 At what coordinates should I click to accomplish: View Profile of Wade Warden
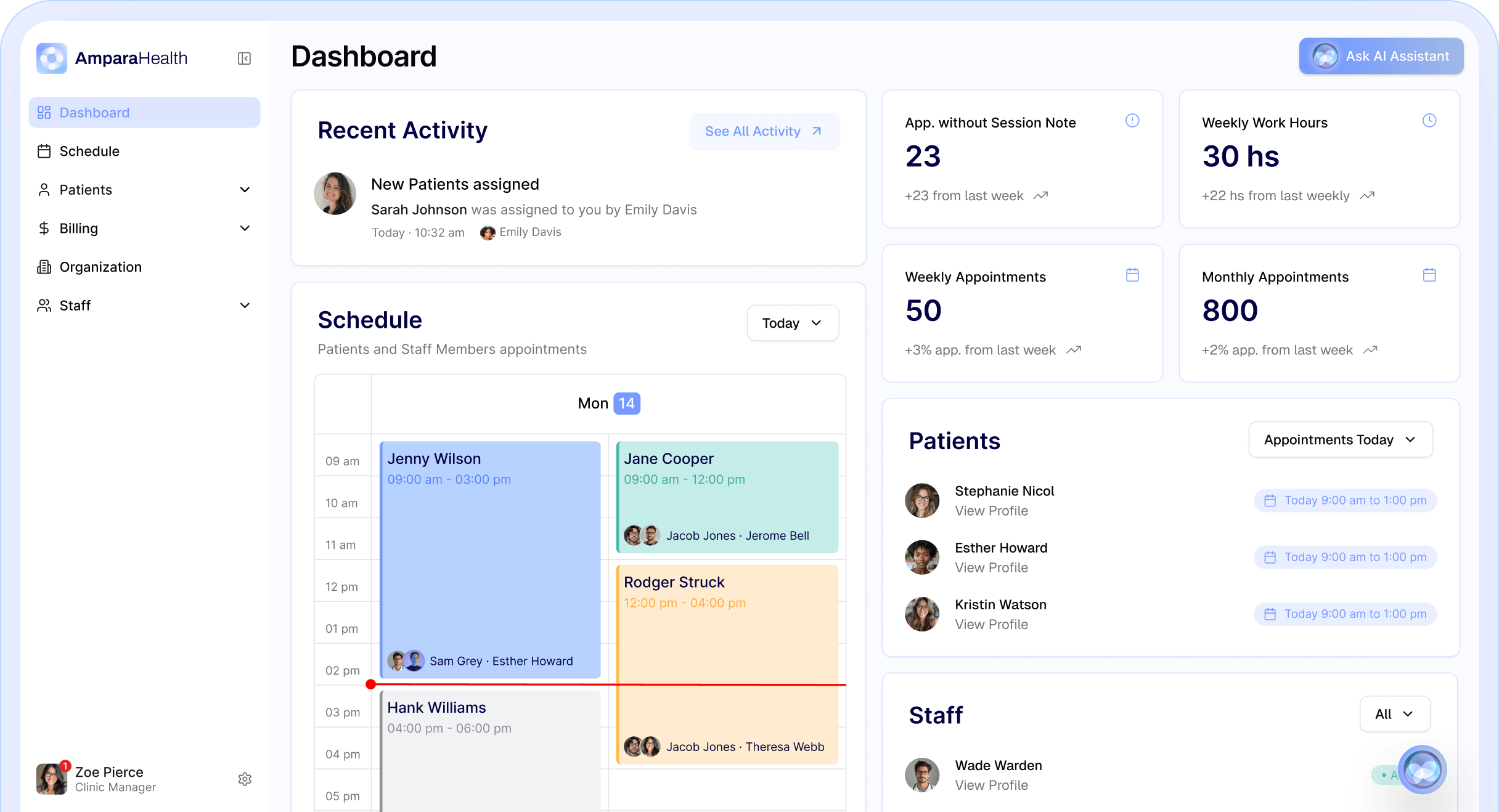pos(991,786)
